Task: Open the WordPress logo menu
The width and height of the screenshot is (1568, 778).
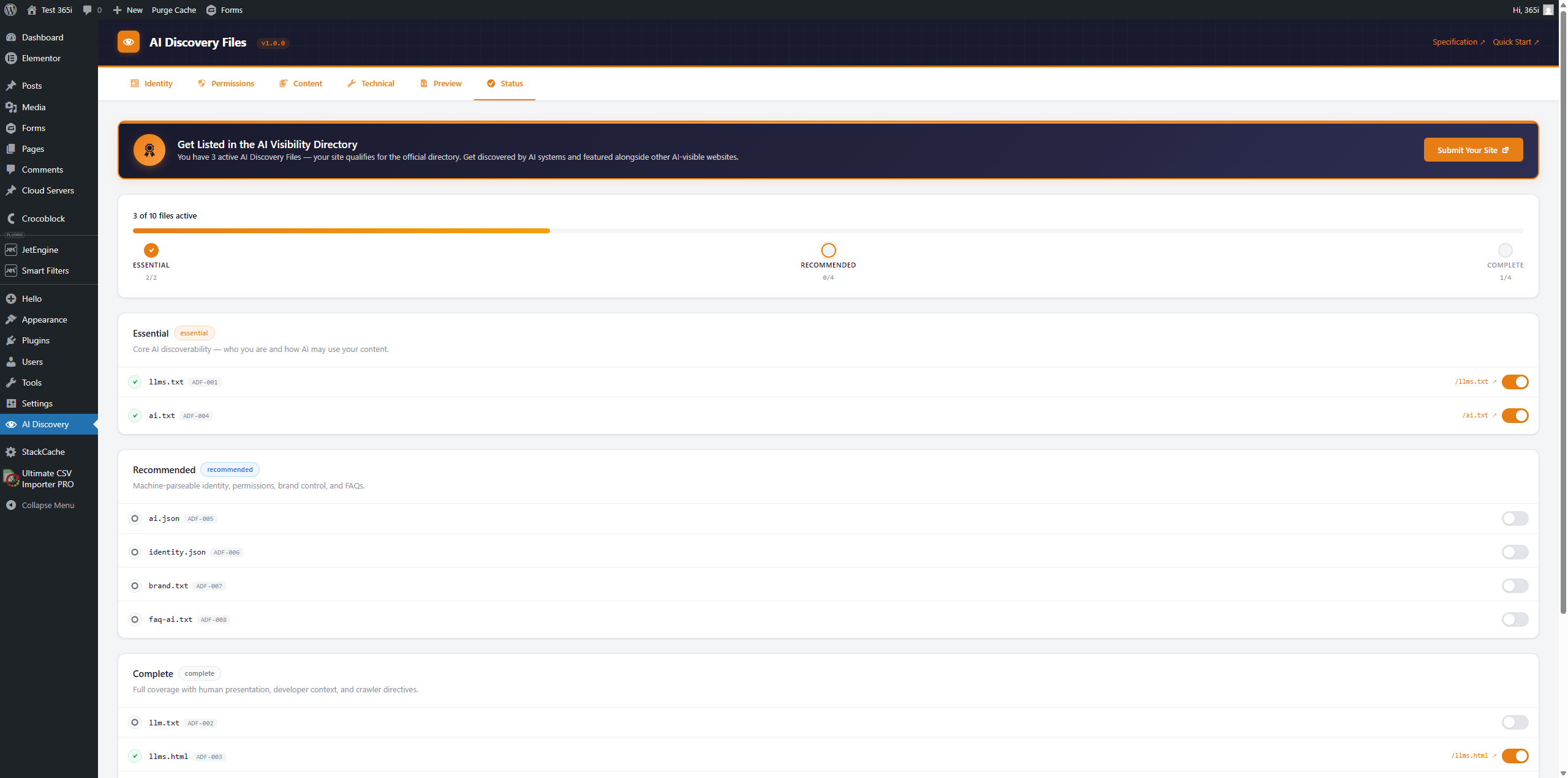Action: 10,10
